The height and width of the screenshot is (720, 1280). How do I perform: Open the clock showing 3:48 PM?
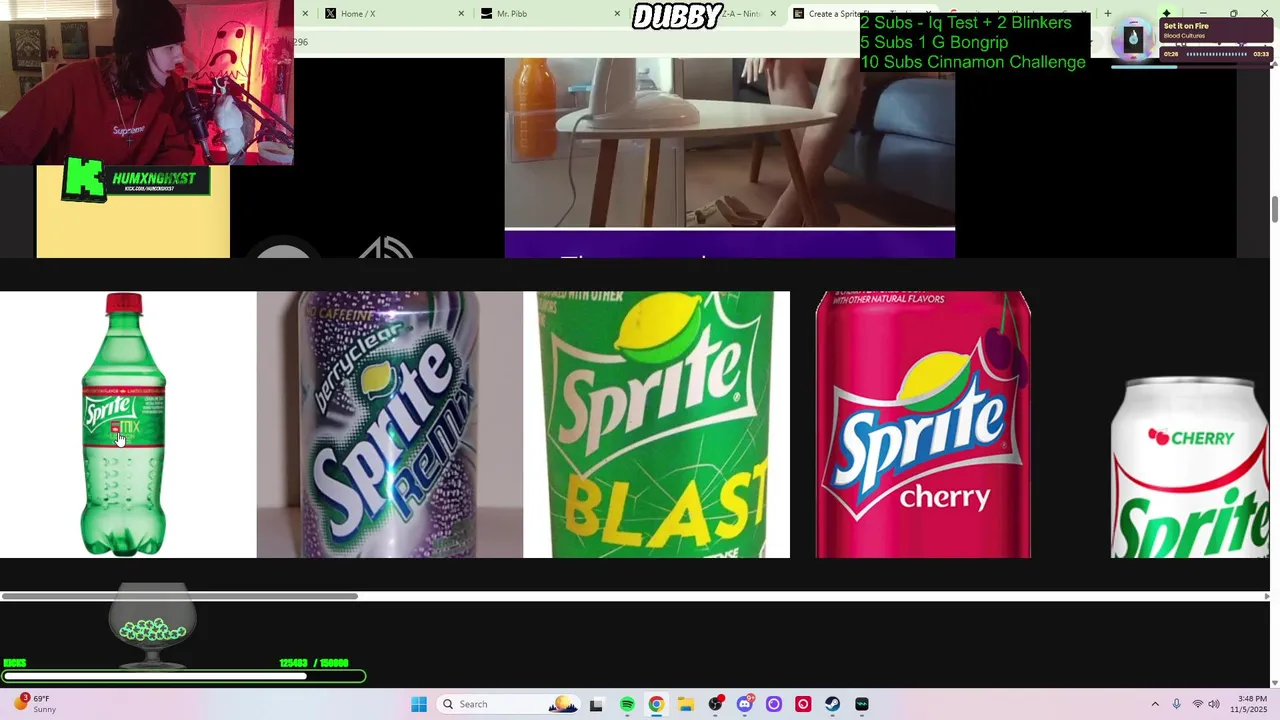1252,704
